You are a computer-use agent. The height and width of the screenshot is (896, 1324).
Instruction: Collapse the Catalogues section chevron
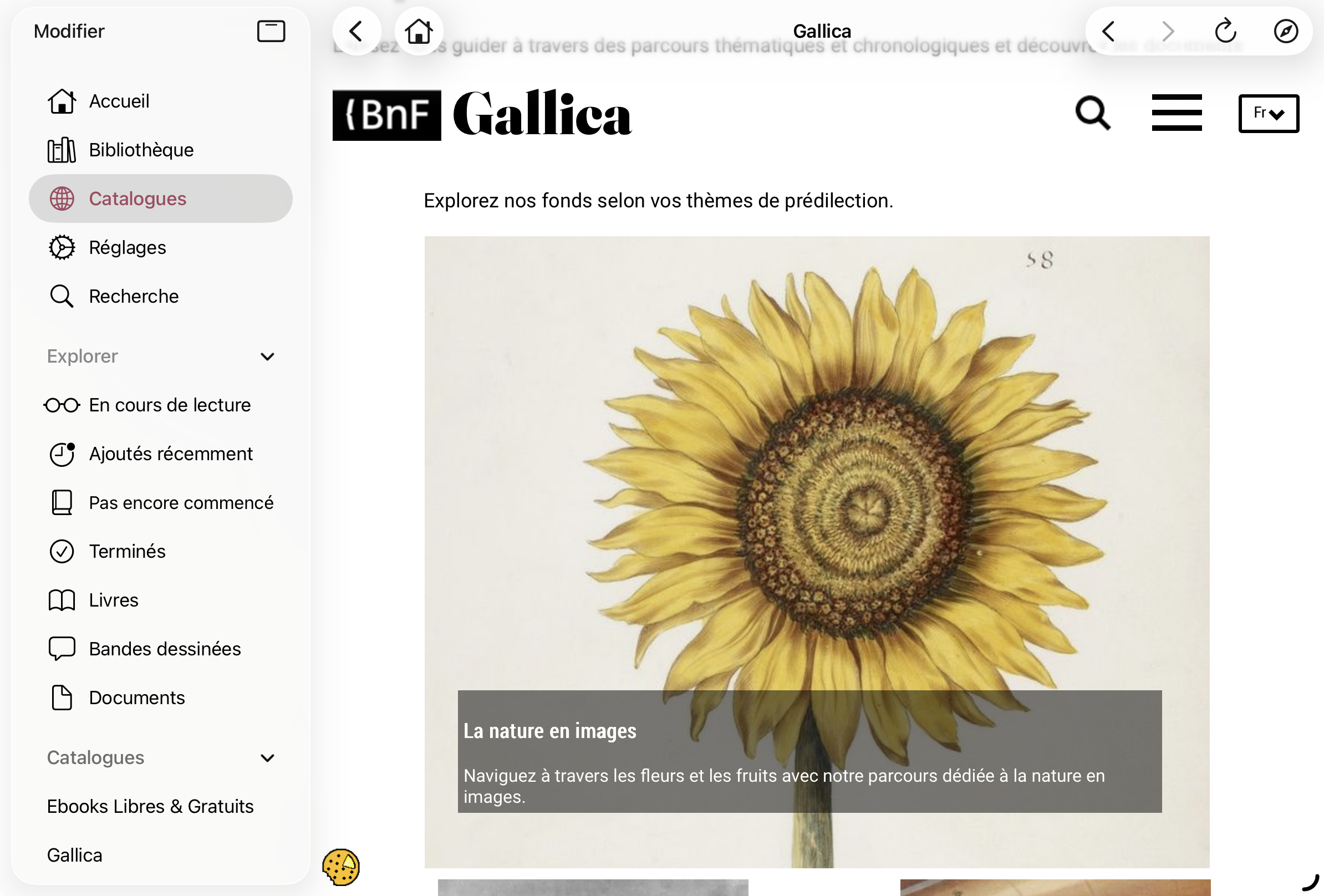pyautogui.click(x=267, y=757)
